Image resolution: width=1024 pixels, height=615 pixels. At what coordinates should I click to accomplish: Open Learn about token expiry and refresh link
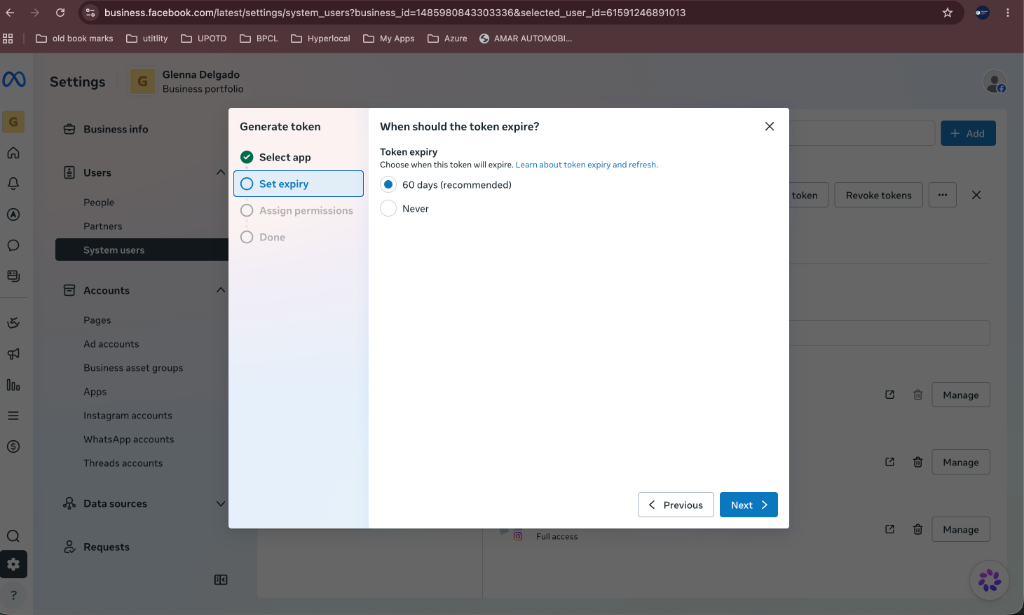(x=586, y=165)
